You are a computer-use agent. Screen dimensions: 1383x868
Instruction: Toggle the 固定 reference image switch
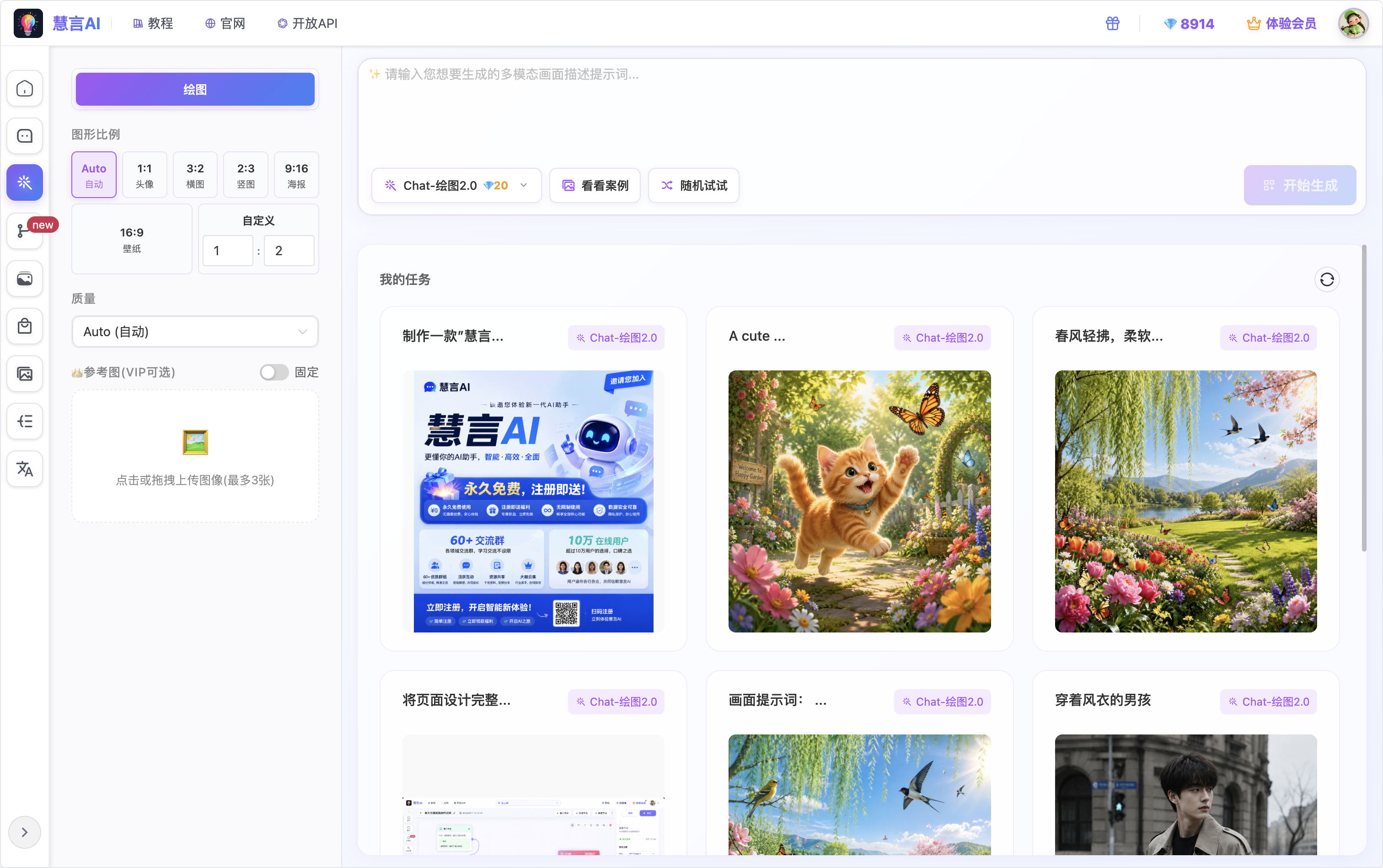(x=274, y=372)
